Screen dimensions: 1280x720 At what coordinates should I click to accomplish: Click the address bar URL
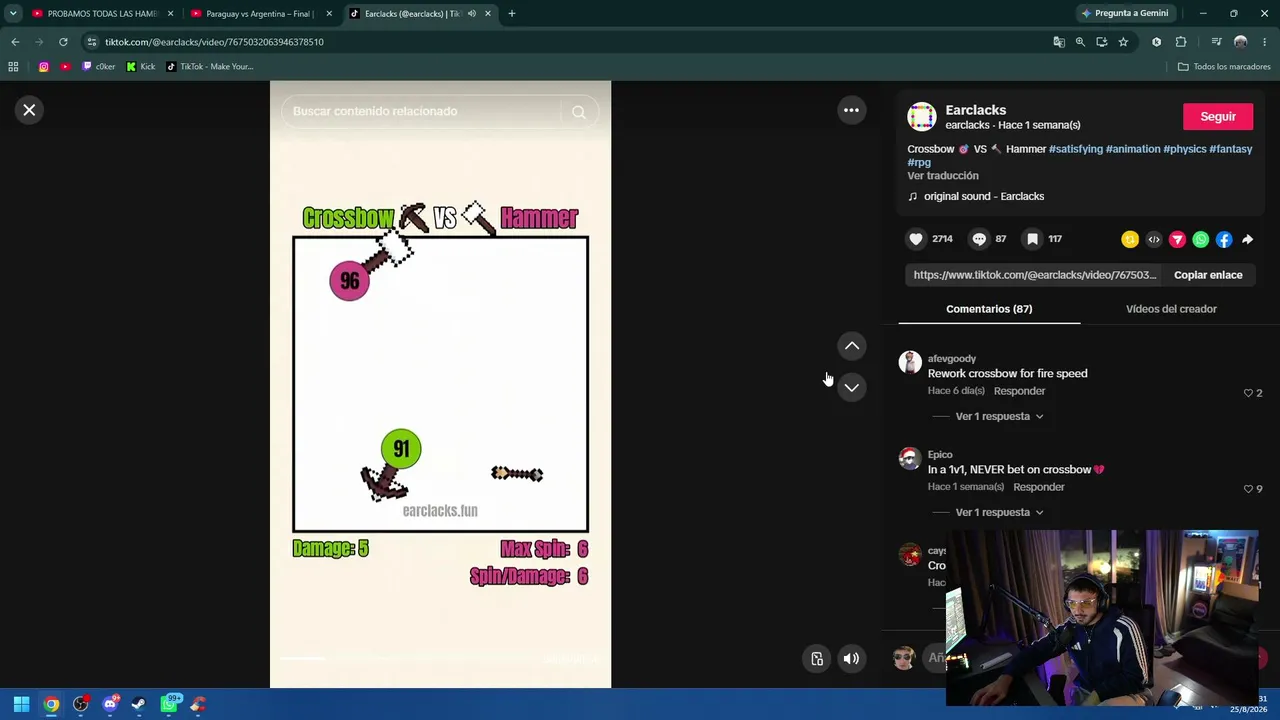[x=214, y=42]
